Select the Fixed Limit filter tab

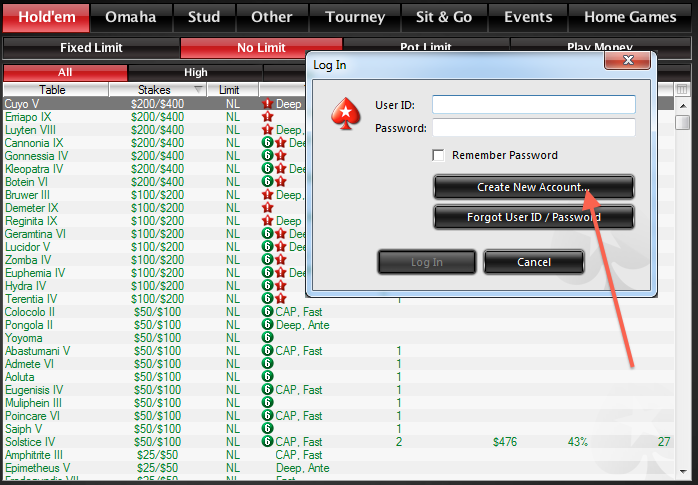pos(90,48)
